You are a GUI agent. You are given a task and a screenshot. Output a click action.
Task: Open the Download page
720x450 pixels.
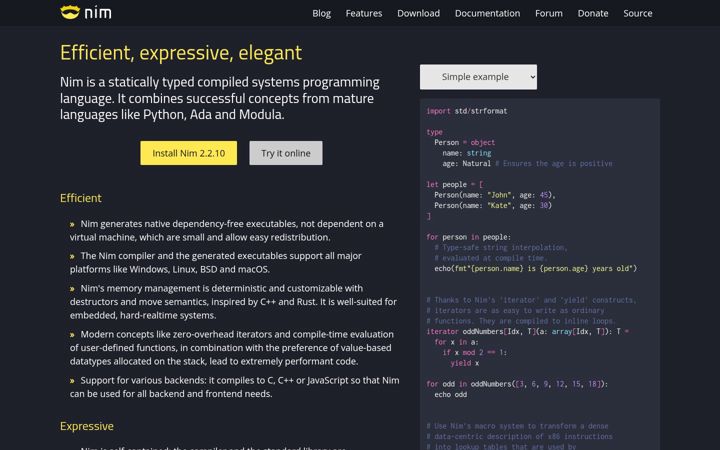pyautogui.click(x=418, y=13)
